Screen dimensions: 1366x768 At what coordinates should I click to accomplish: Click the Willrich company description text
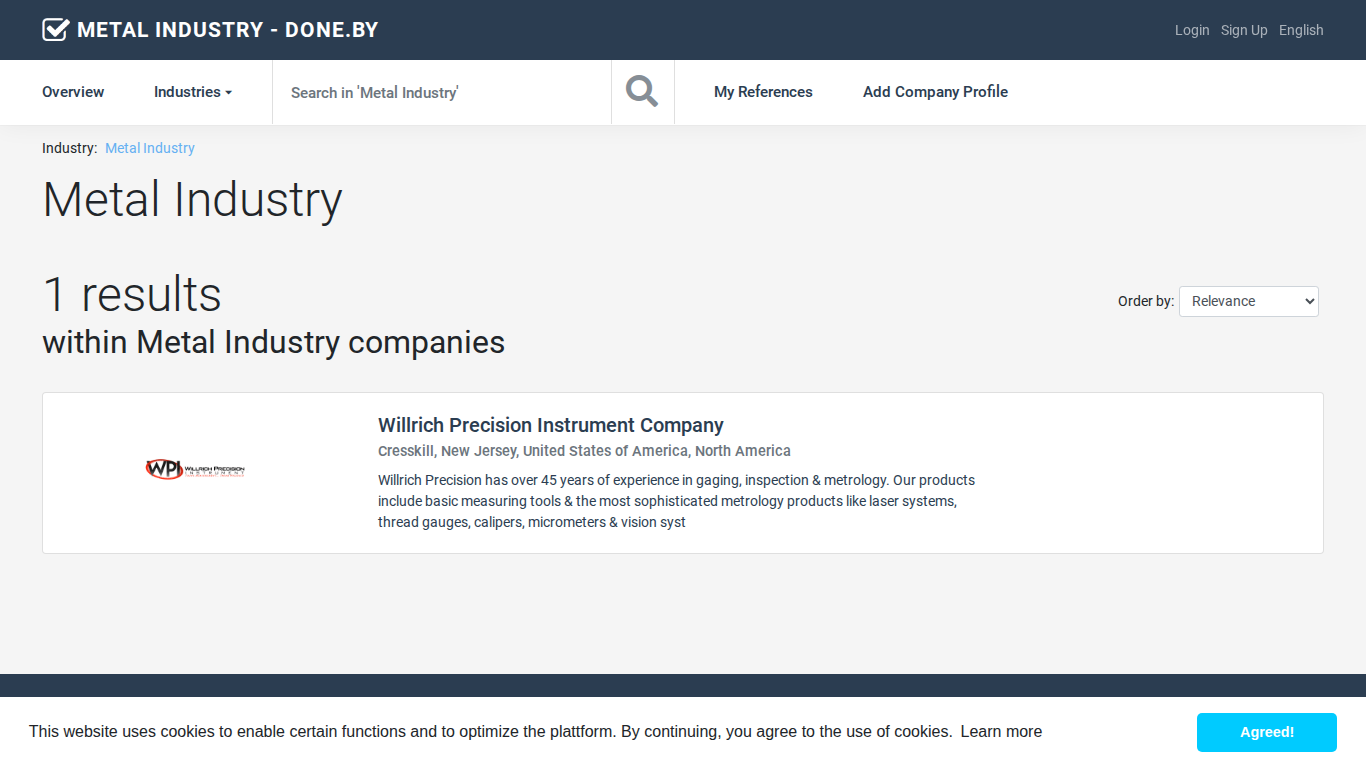677,501
